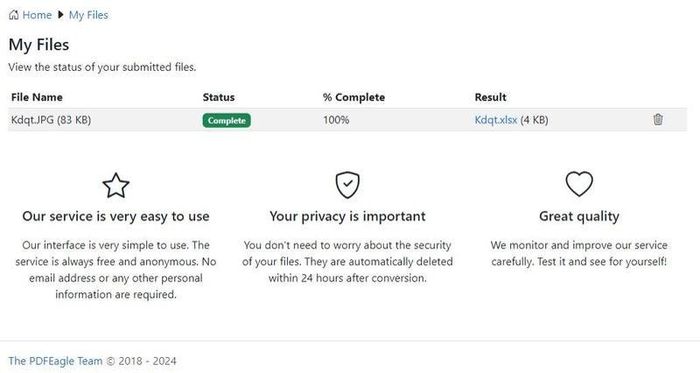Viewport: 700px width, 373px height.
Task: Click the My Files page heading
Action: pos(39,45)
